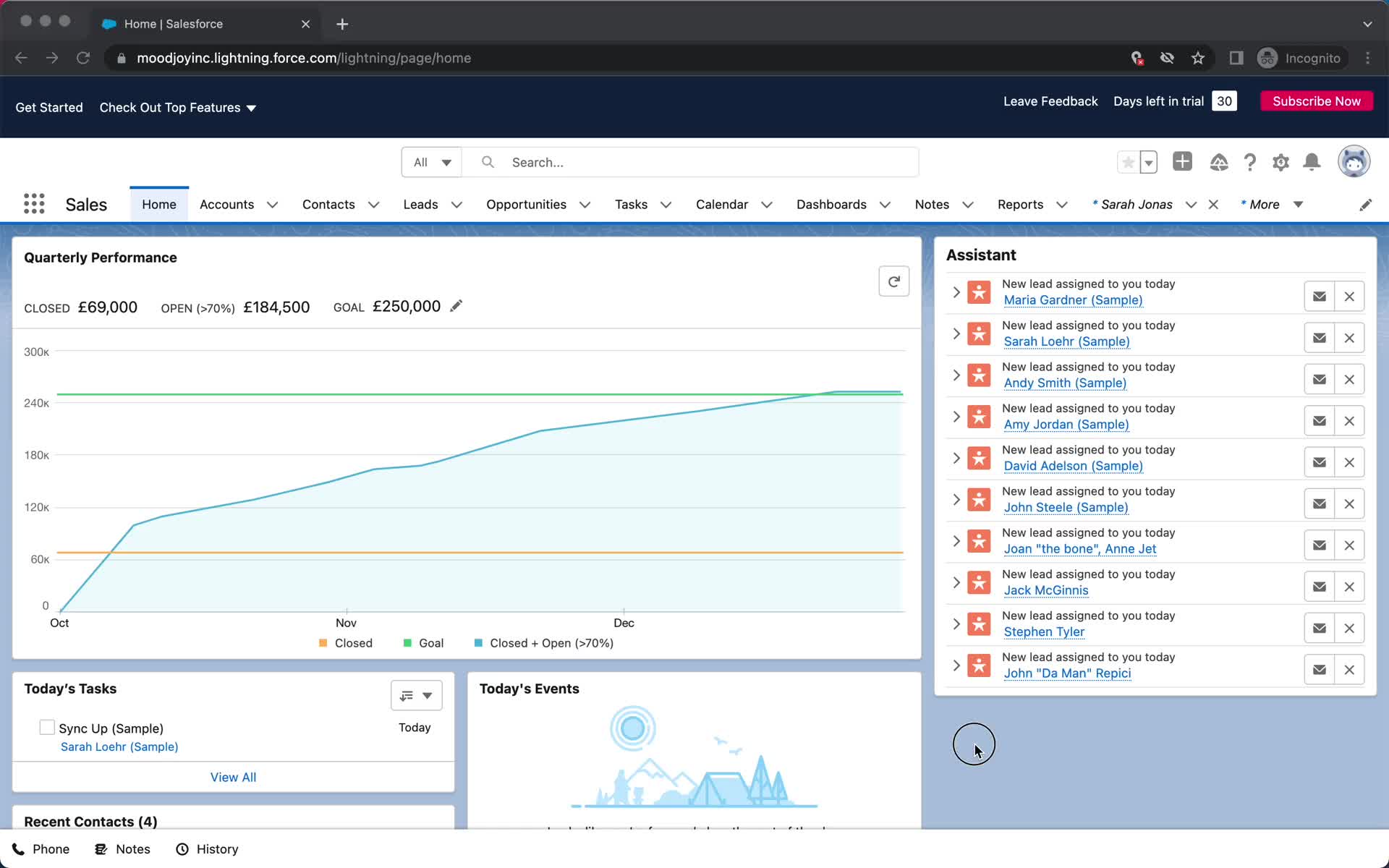This screenshot has width=1389, height=868.
Task: Open the History utility item
Action: [x=207, y=849]
